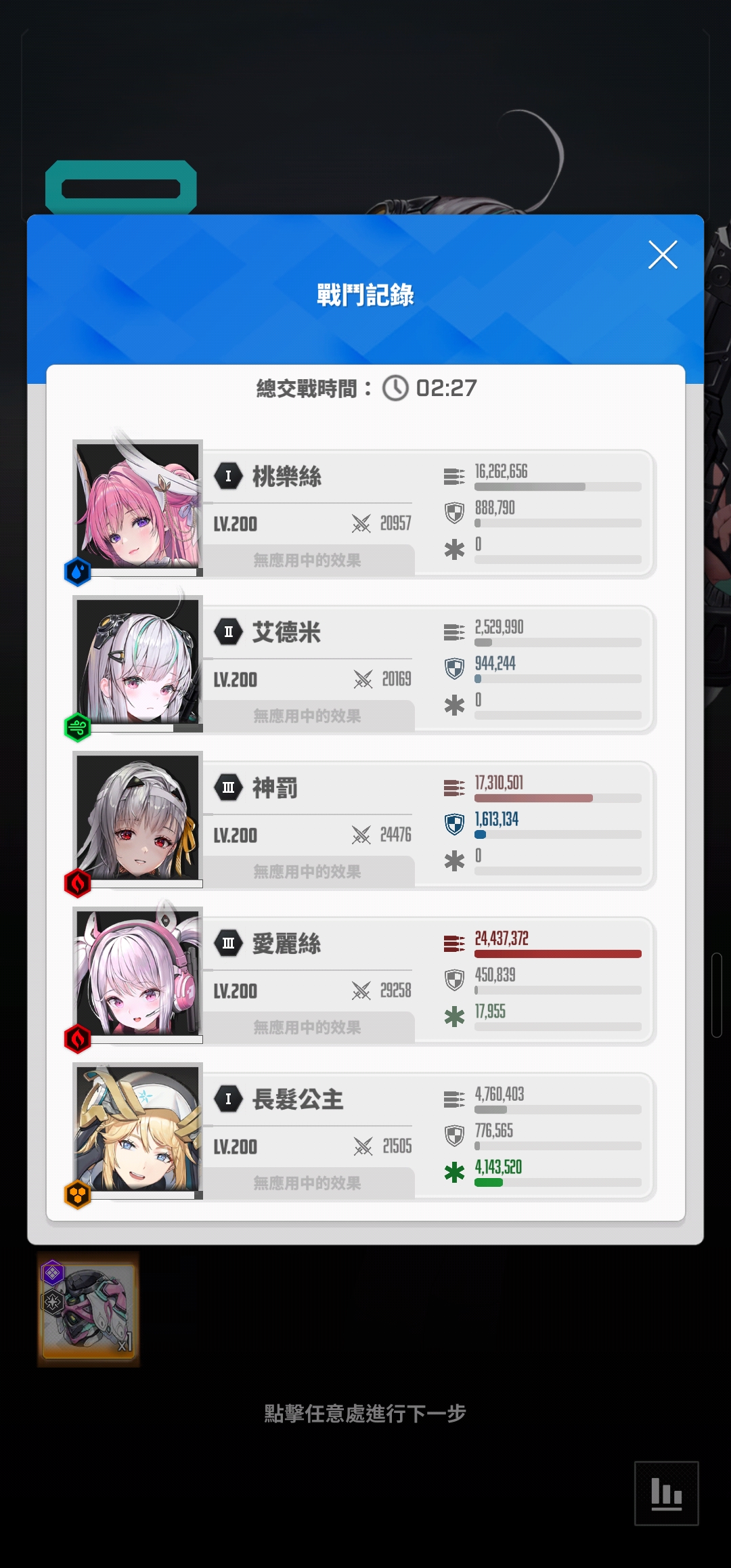Image resolution: width=731 pixels, height=1568 pixels.
Task: Click 艾德米 character portrait
Action: point(137,661)
